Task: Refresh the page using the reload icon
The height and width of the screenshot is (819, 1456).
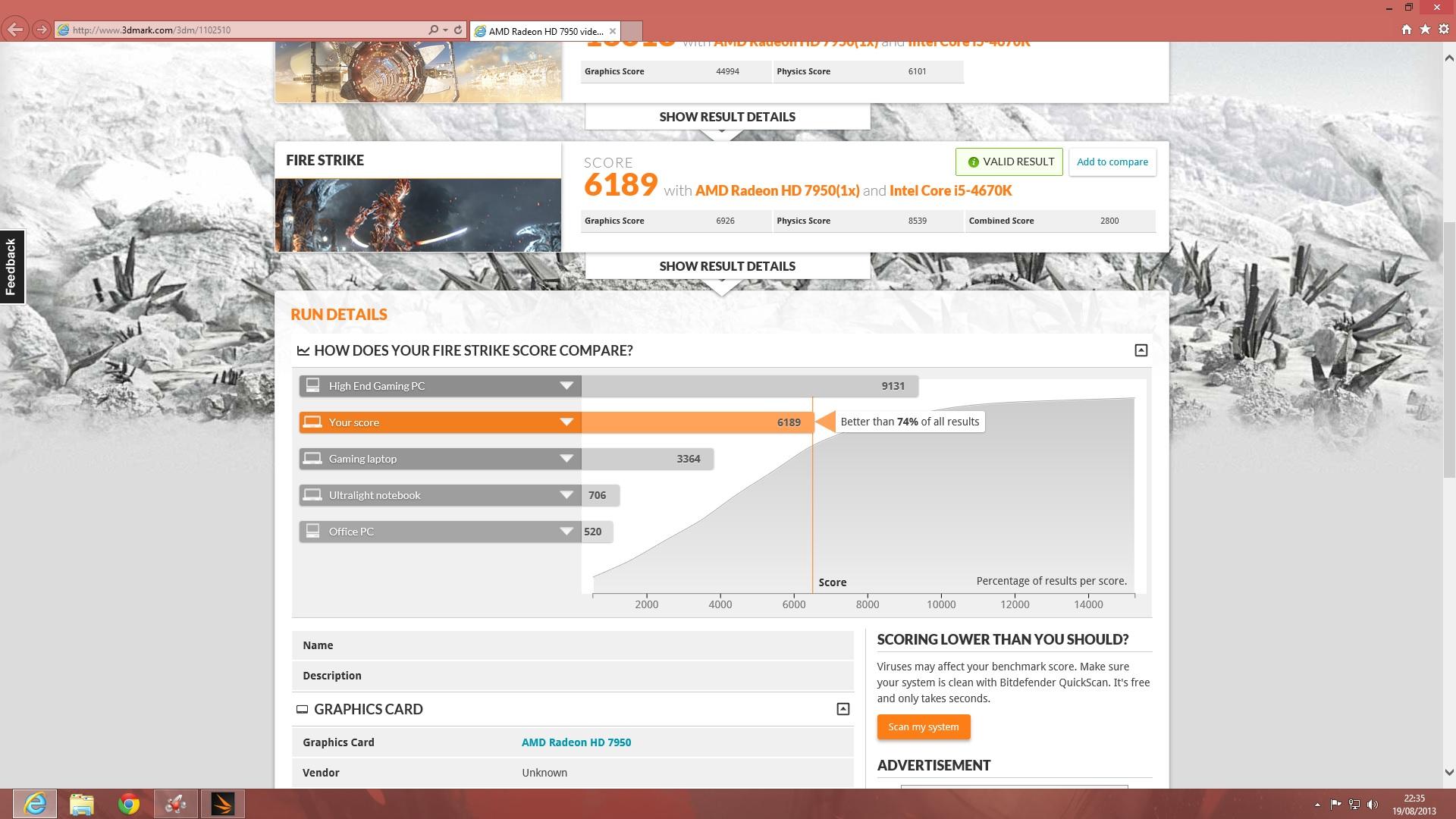Action: coord(458,30)
